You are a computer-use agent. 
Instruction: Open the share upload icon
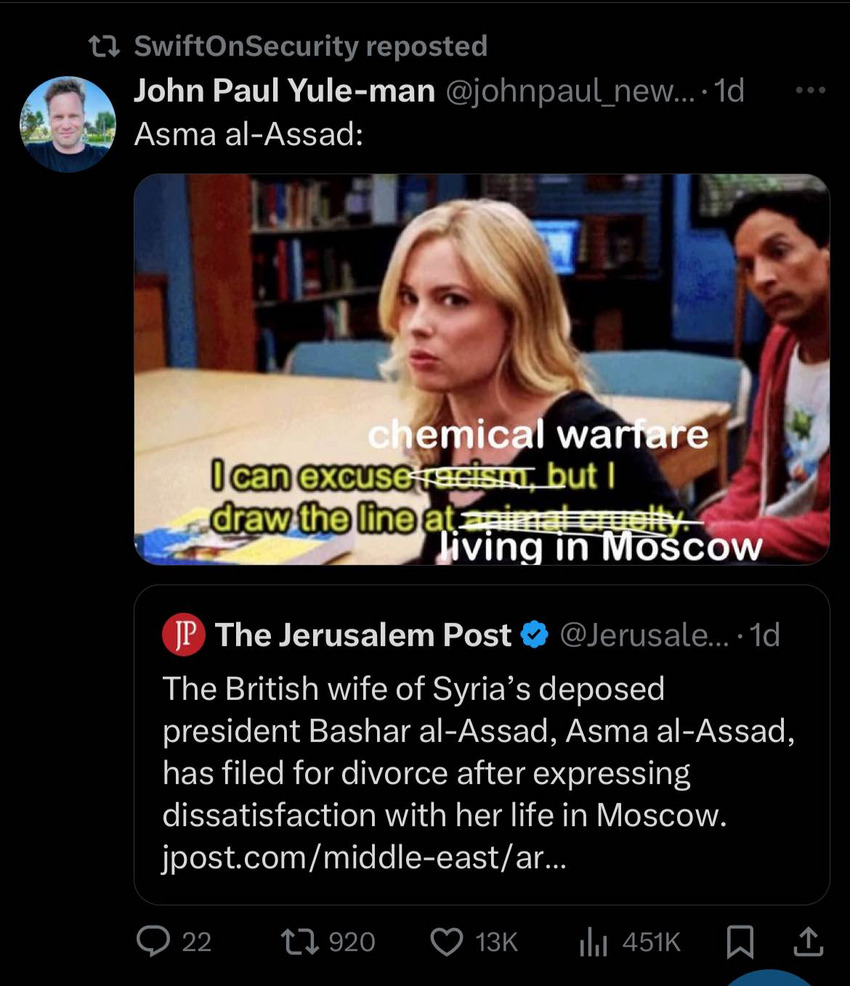tap(808, 942)
